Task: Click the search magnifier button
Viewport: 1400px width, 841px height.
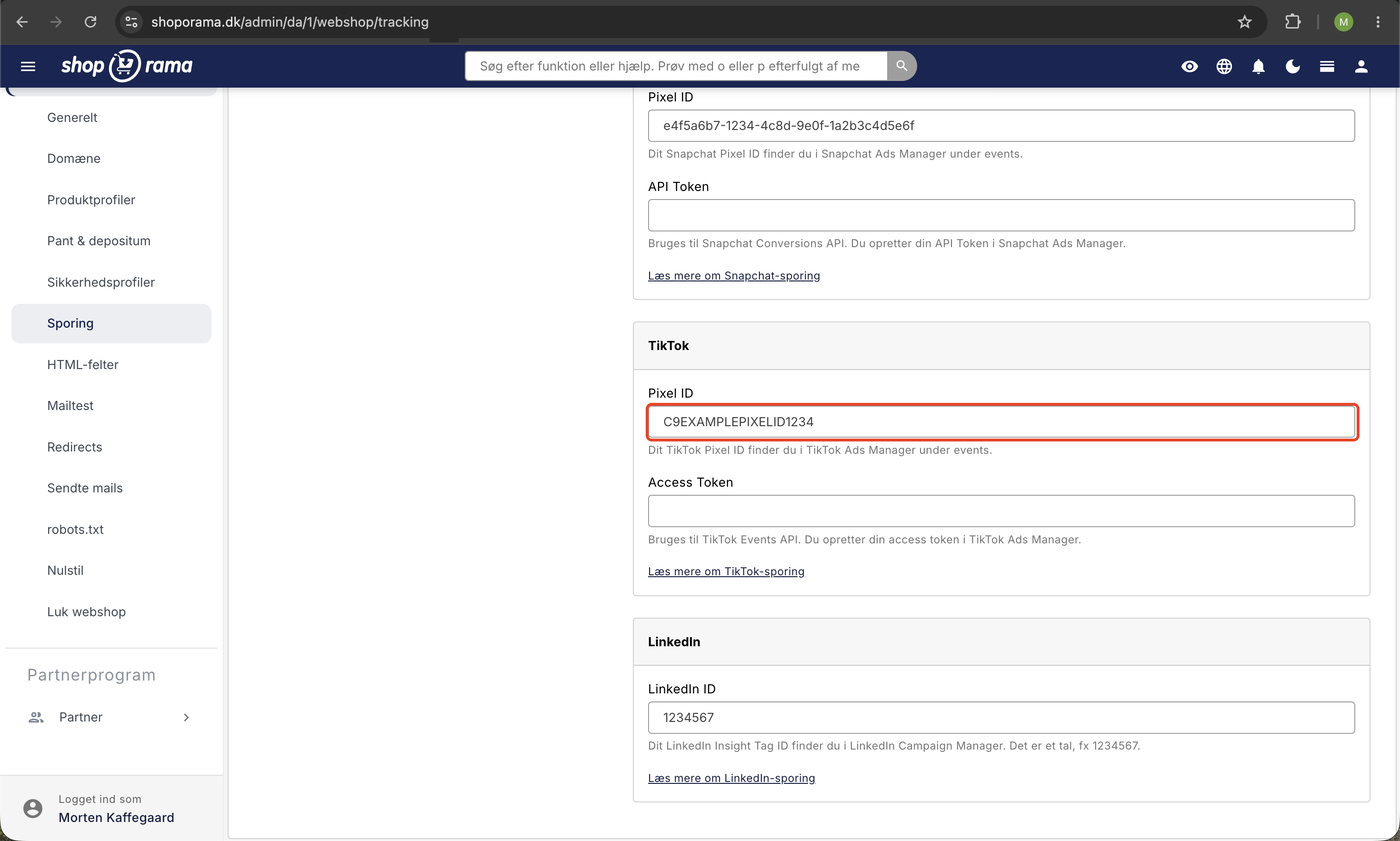Action: point(901,66)
